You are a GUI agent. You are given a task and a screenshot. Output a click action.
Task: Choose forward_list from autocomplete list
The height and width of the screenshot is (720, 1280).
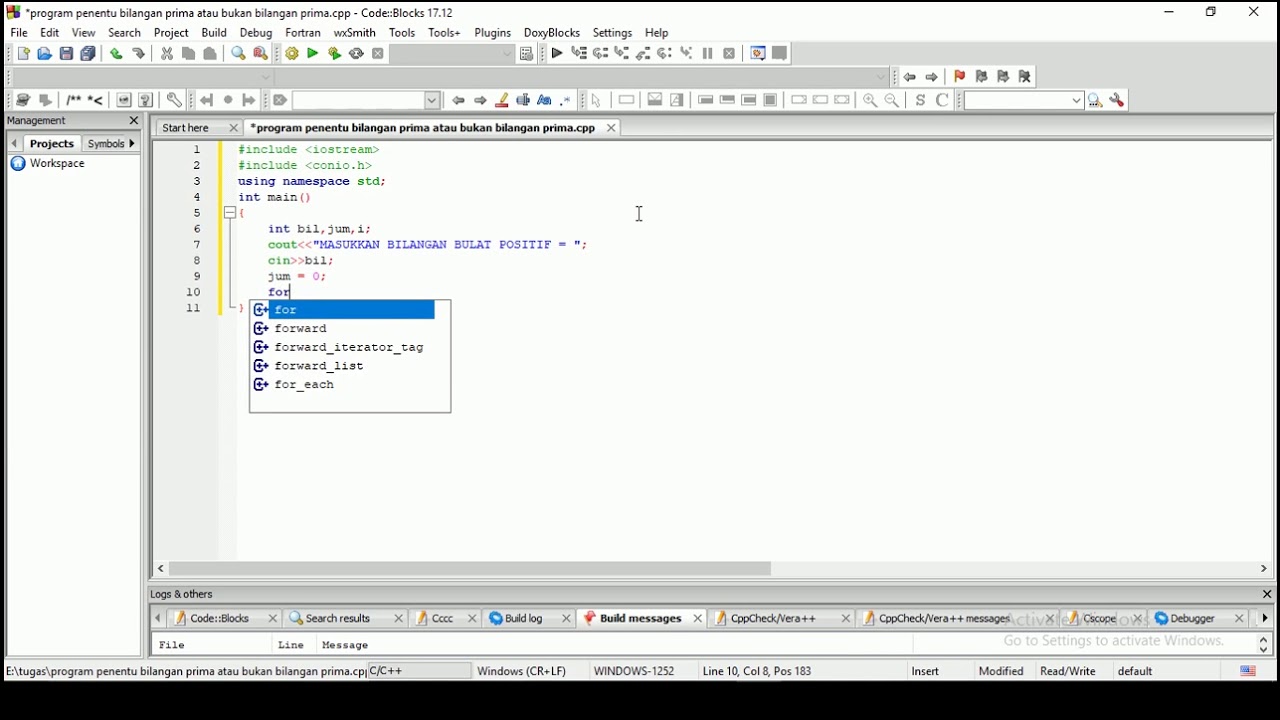319,366
